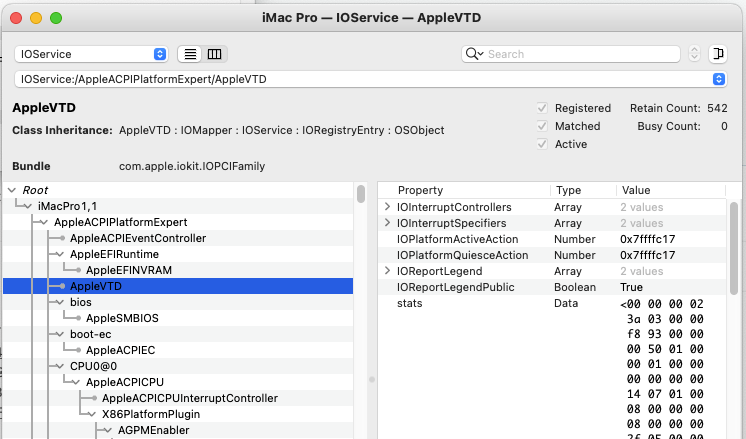Switch to the list view mode icon
Image resolution: width=746 pixels, height=439 pixels.
(190, 54)
